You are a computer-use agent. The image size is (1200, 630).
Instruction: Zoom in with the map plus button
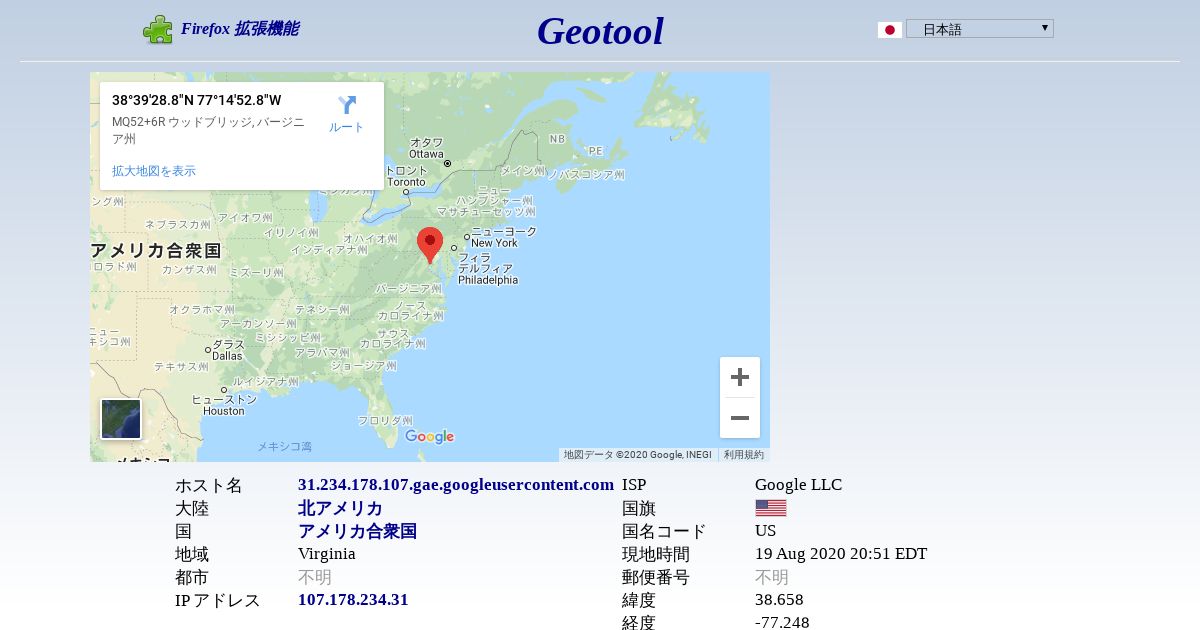(740, 377)
